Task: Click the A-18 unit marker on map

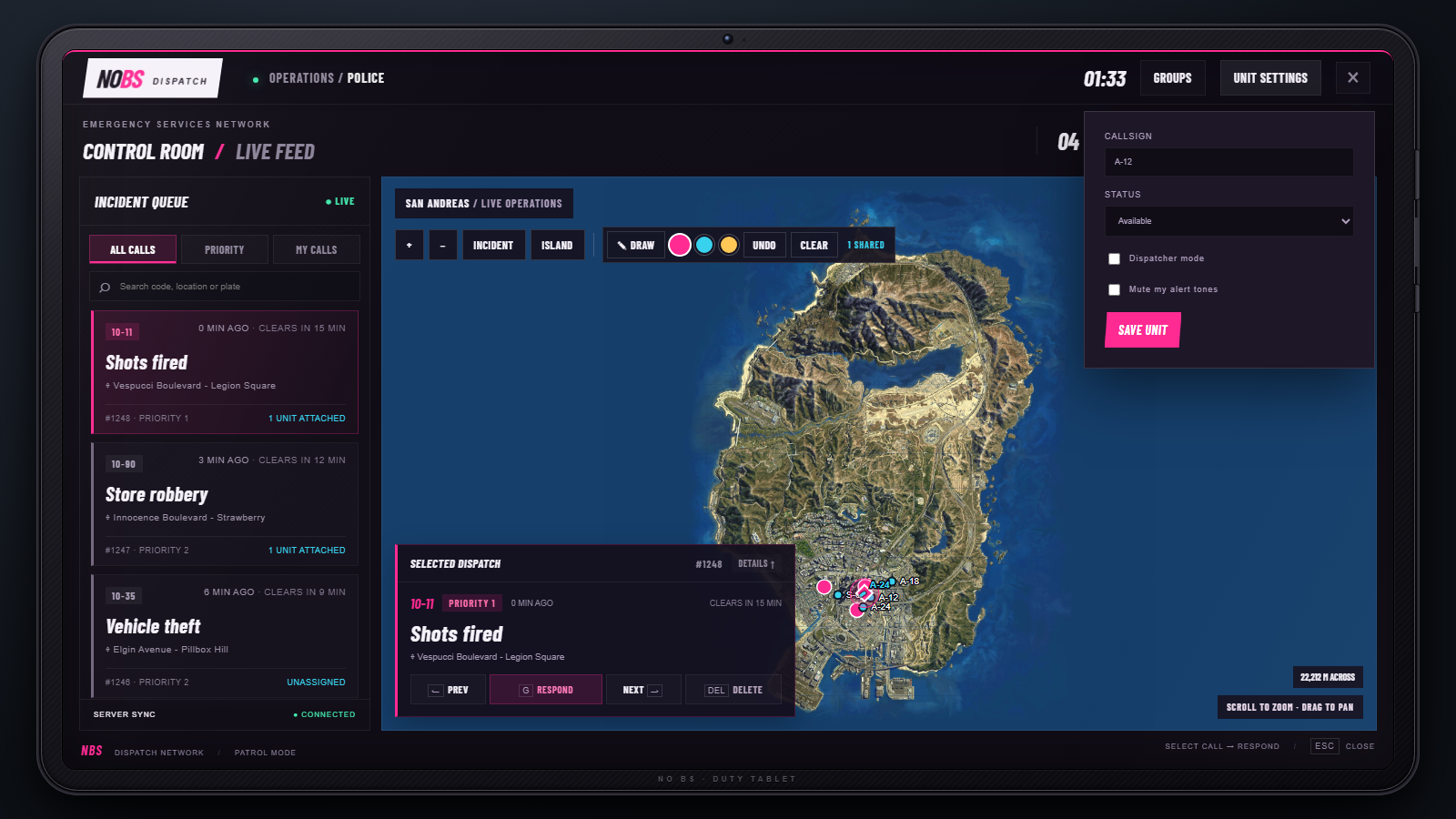Action: [x=893, y=581]
